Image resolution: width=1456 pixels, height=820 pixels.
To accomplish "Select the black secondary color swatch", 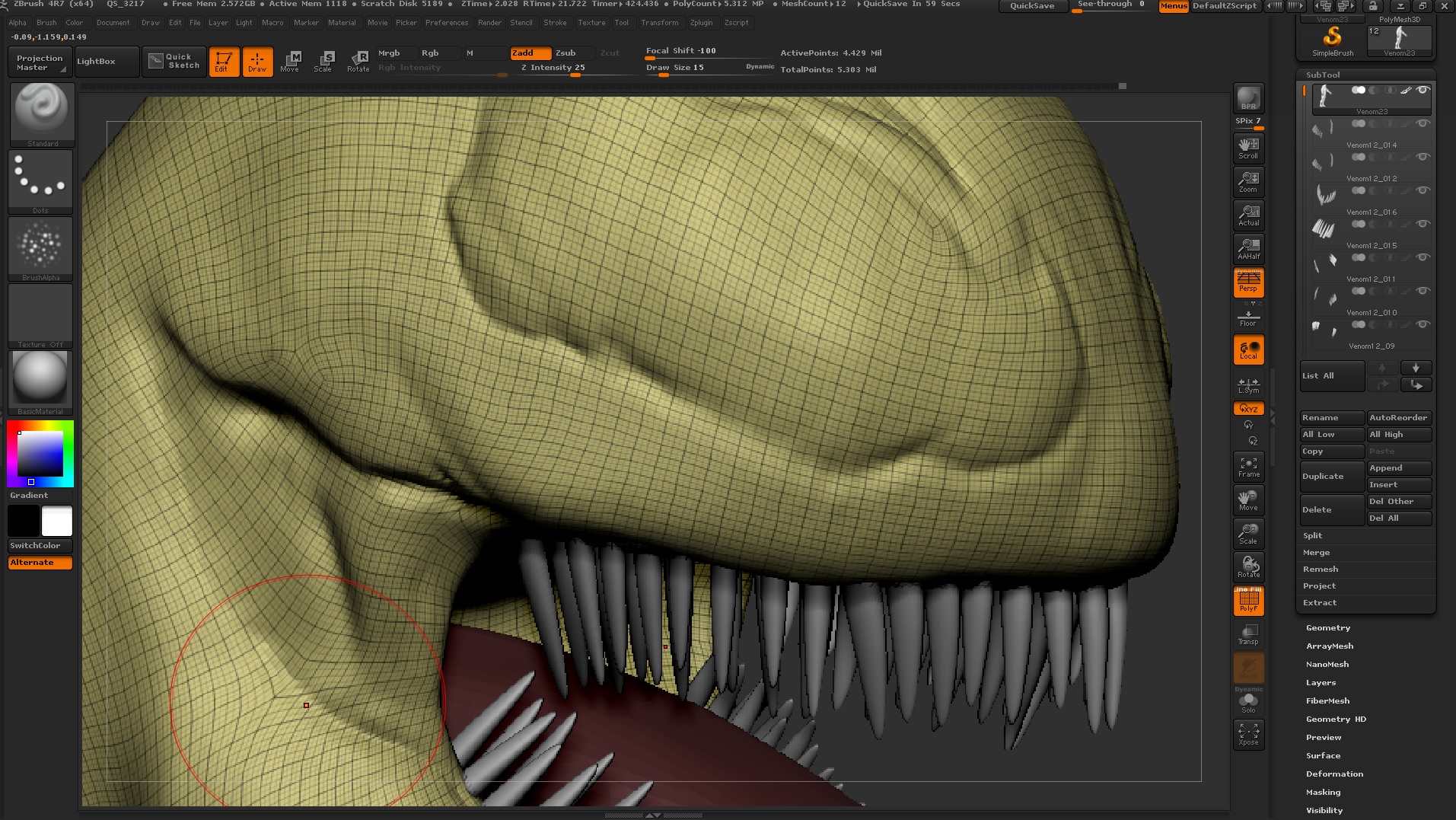I will tap(24, 522).
